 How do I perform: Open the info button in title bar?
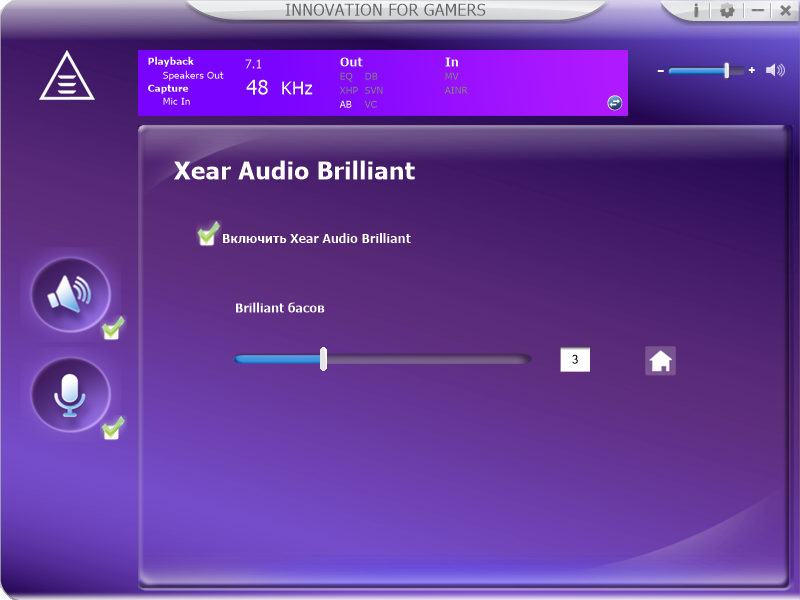tap(696, 10)
